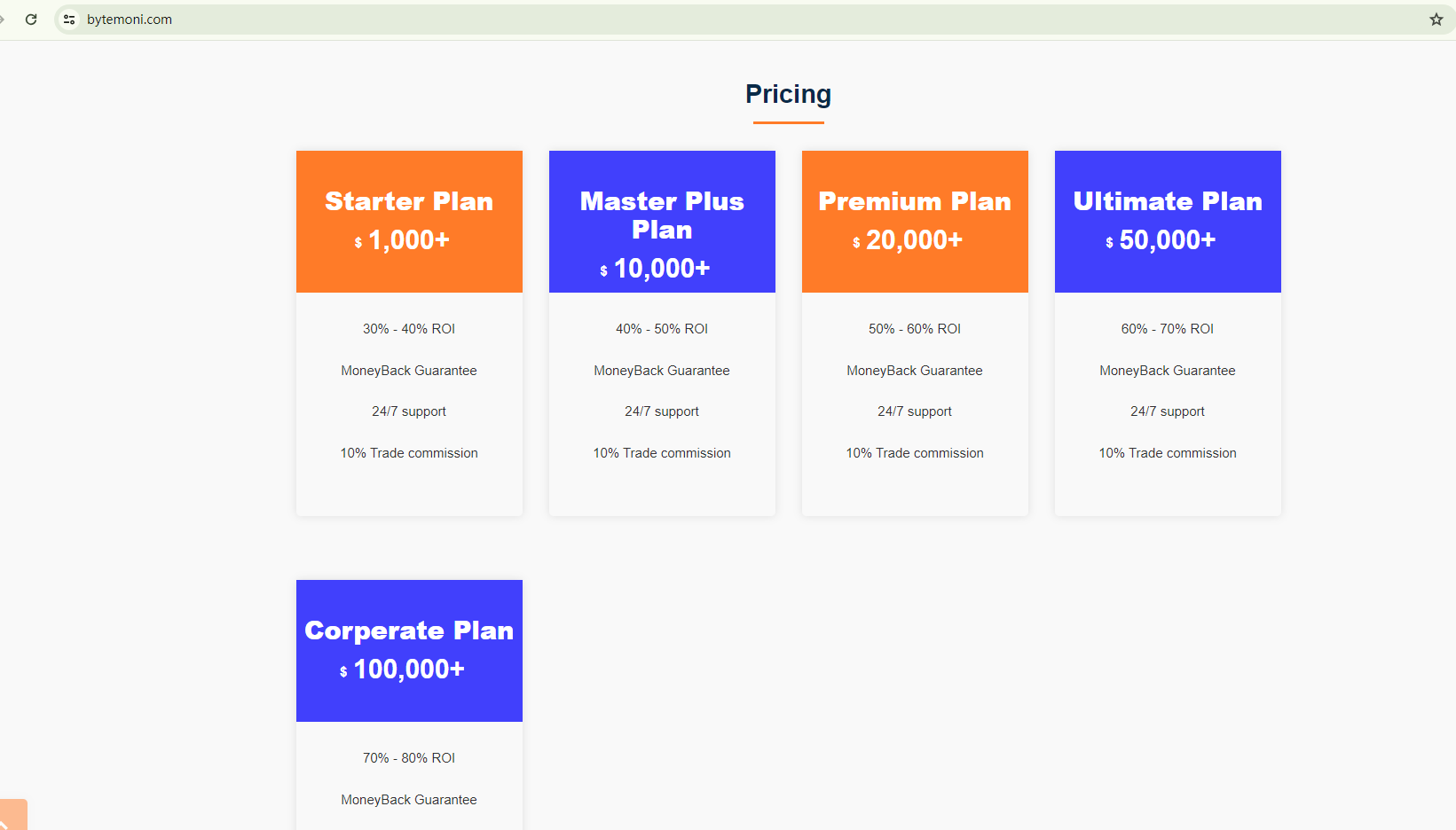
Task: Click the Pricing section heading
Action: [x=788, y=94]
